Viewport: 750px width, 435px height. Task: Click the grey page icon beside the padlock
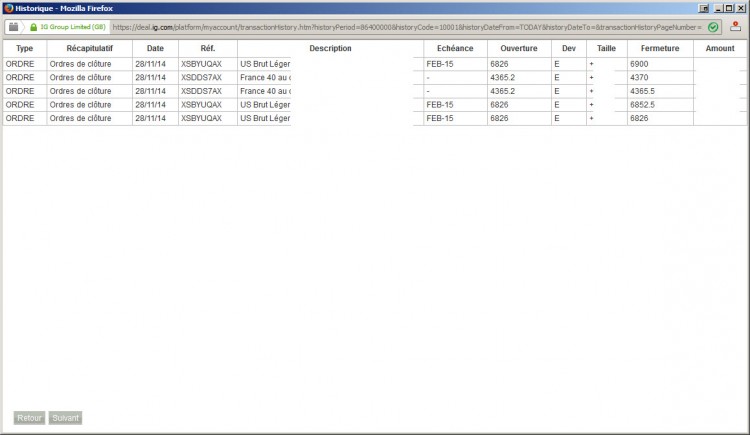coord(13,27)
